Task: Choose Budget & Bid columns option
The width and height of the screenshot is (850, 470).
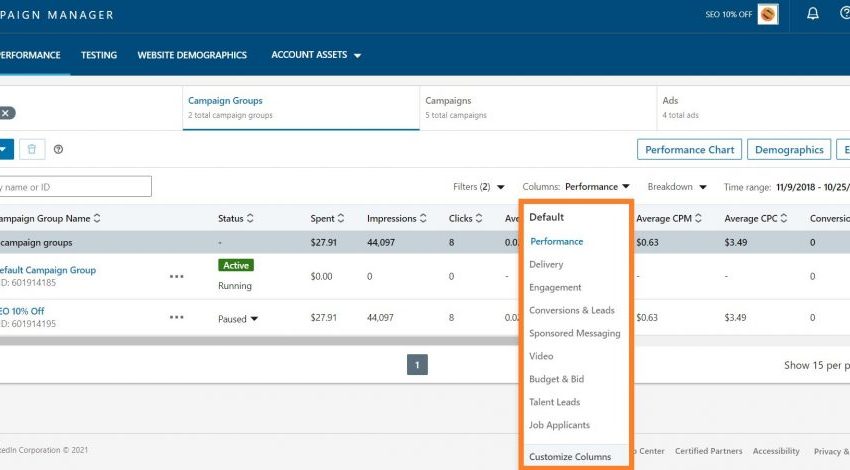Action: [556, 379]
